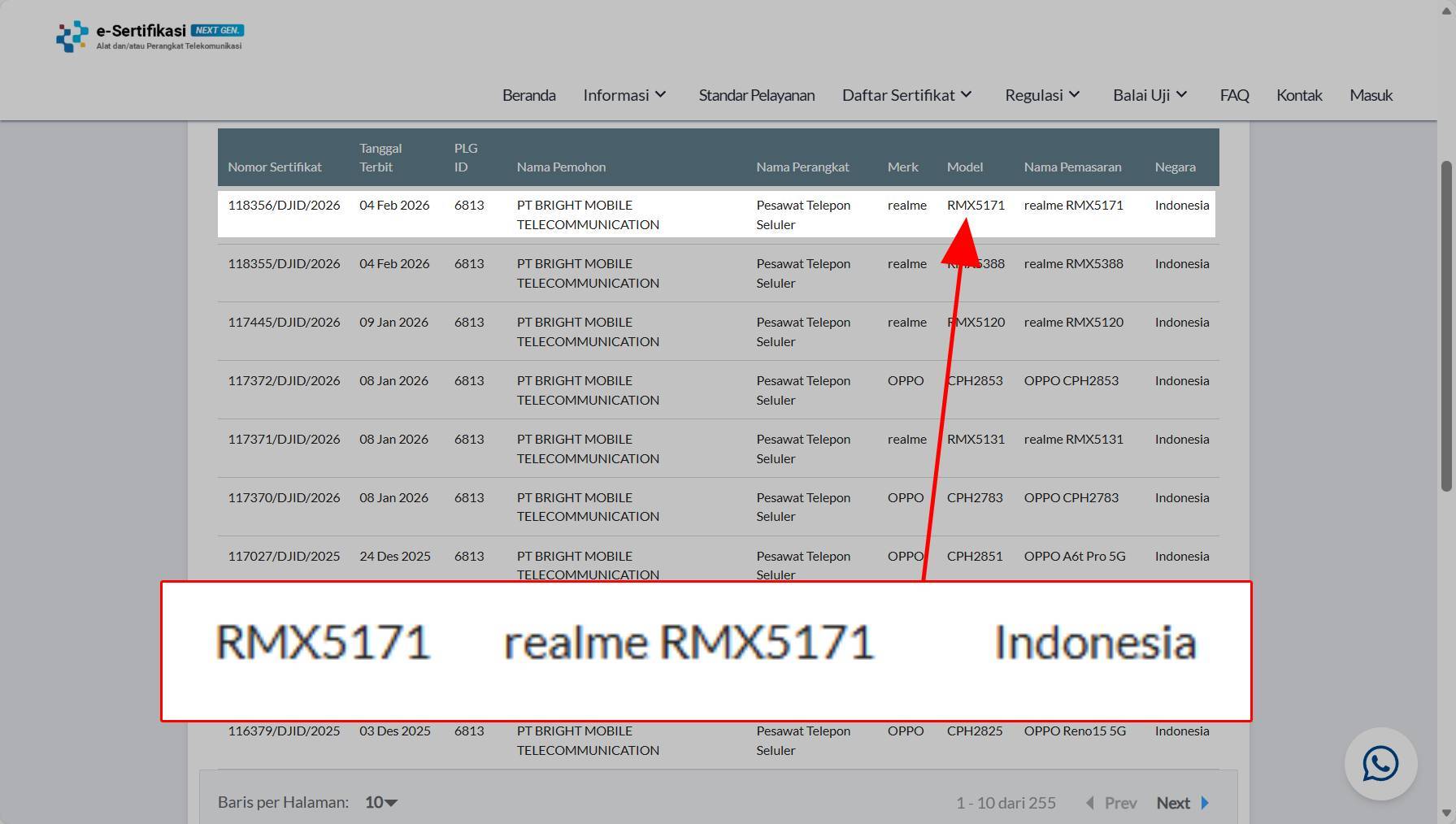Open the rows per page dropdown showing 10
This screenshot has height=824, width=1456.
pos(381,803)
